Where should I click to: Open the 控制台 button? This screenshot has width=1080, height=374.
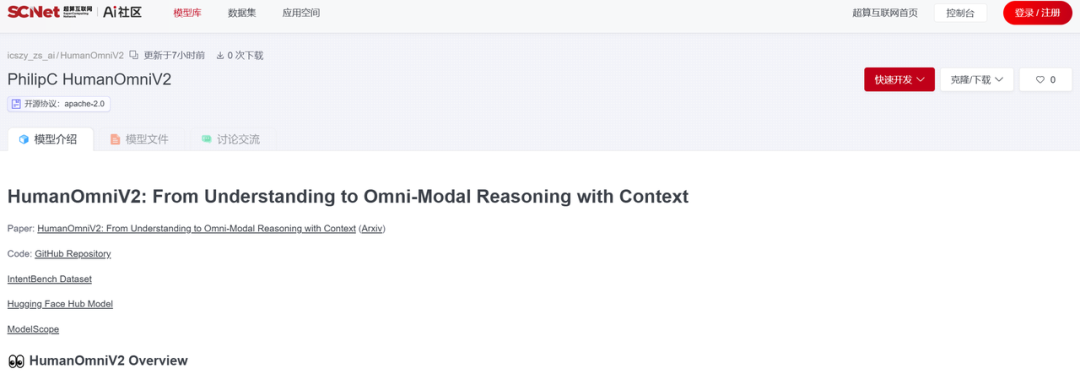960,13
